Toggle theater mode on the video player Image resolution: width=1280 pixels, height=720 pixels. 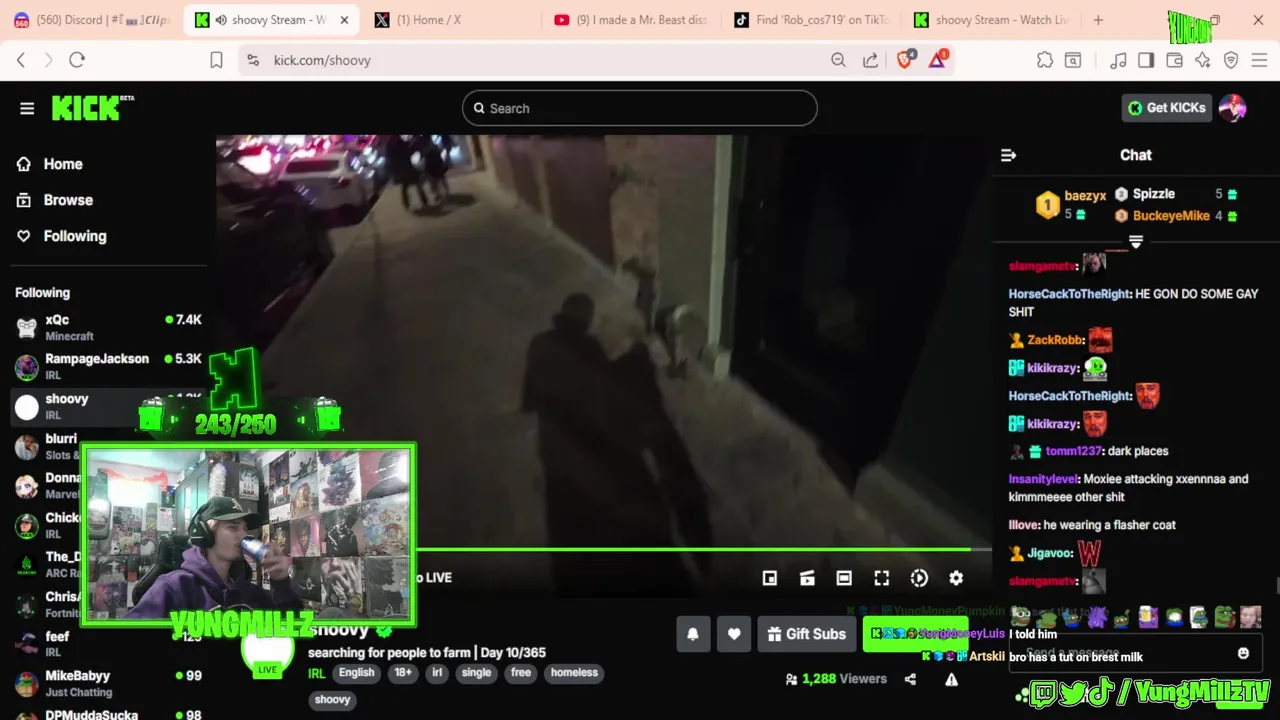point(844,578)
